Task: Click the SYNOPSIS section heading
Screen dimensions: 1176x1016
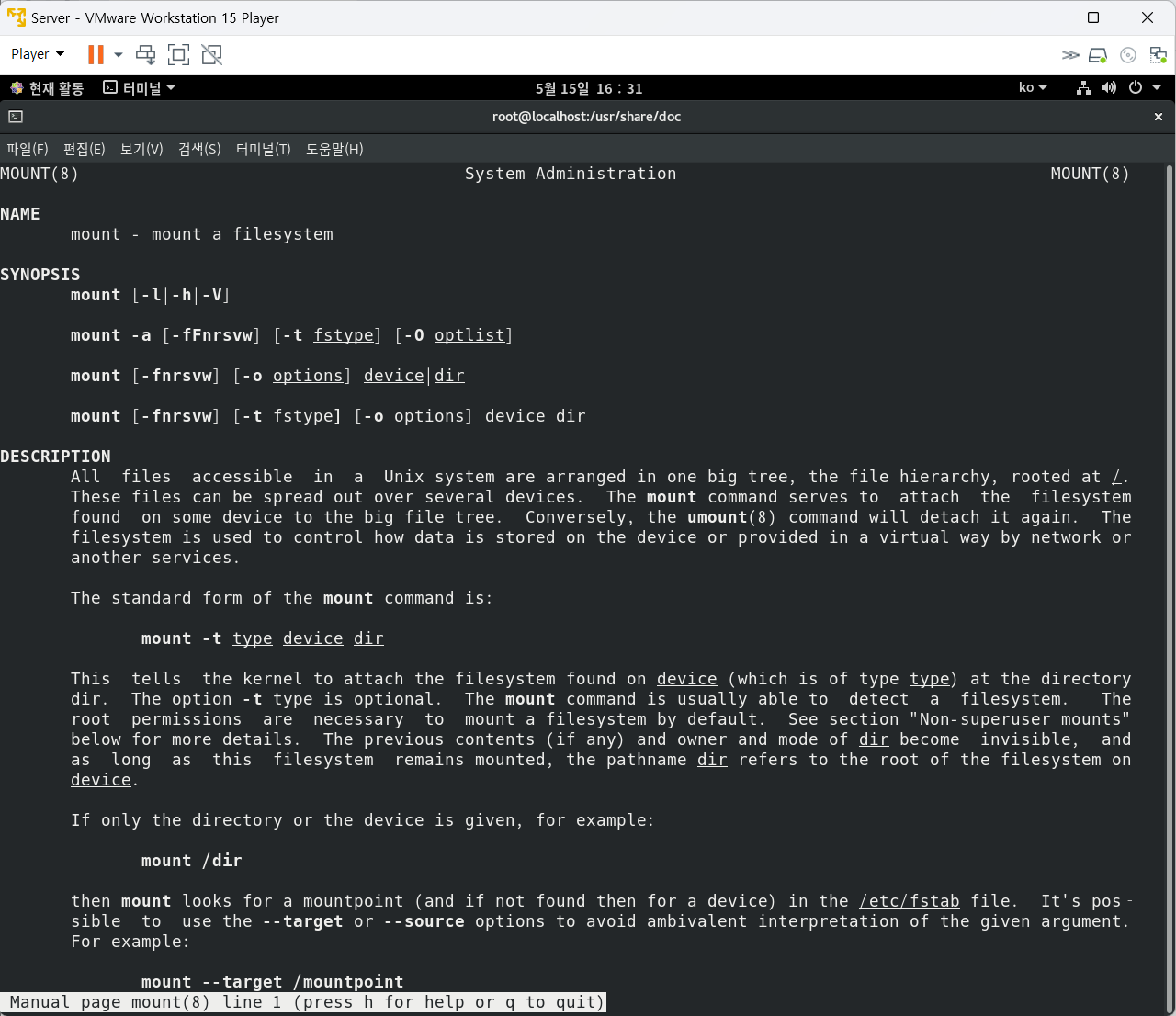Action: (x=40, y=275)
